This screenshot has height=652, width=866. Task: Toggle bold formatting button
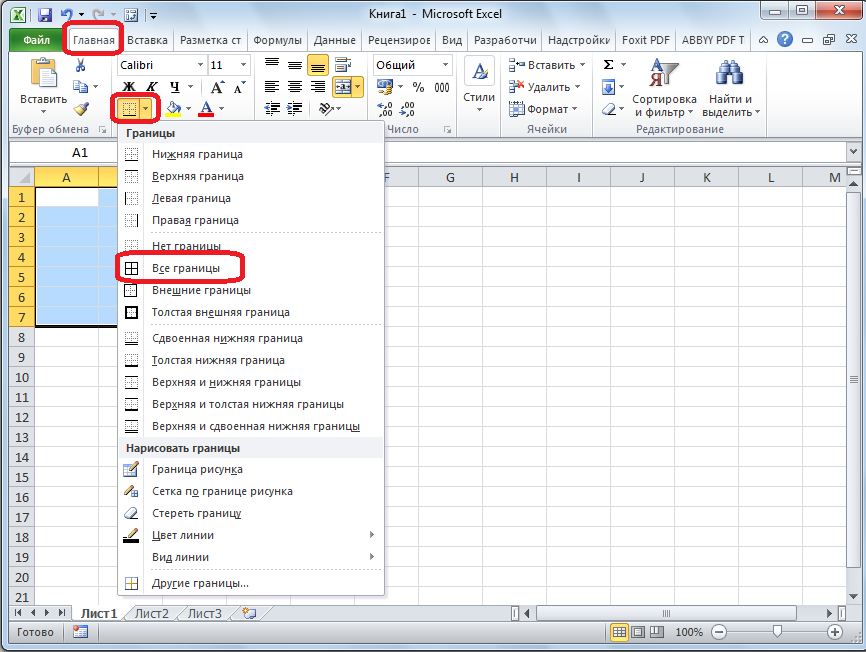128,87
